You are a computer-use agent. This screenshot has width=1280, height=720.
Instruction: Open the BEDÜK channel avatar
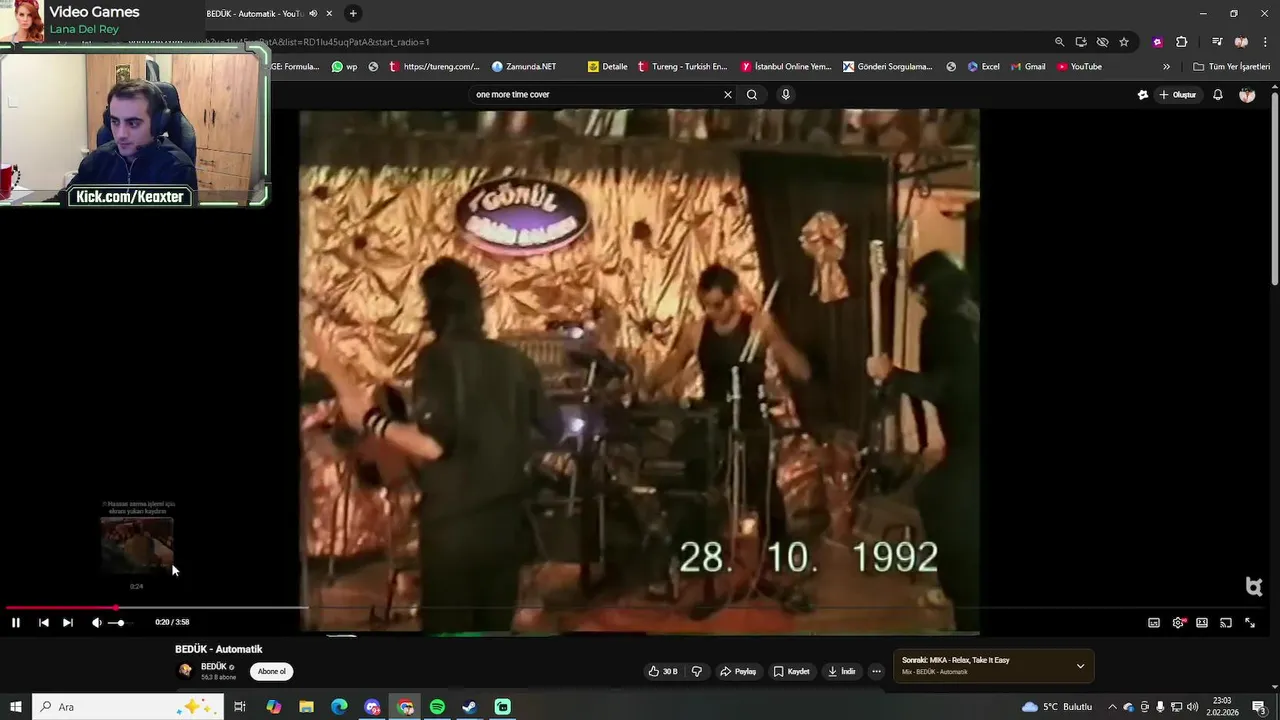coord(185,671)
